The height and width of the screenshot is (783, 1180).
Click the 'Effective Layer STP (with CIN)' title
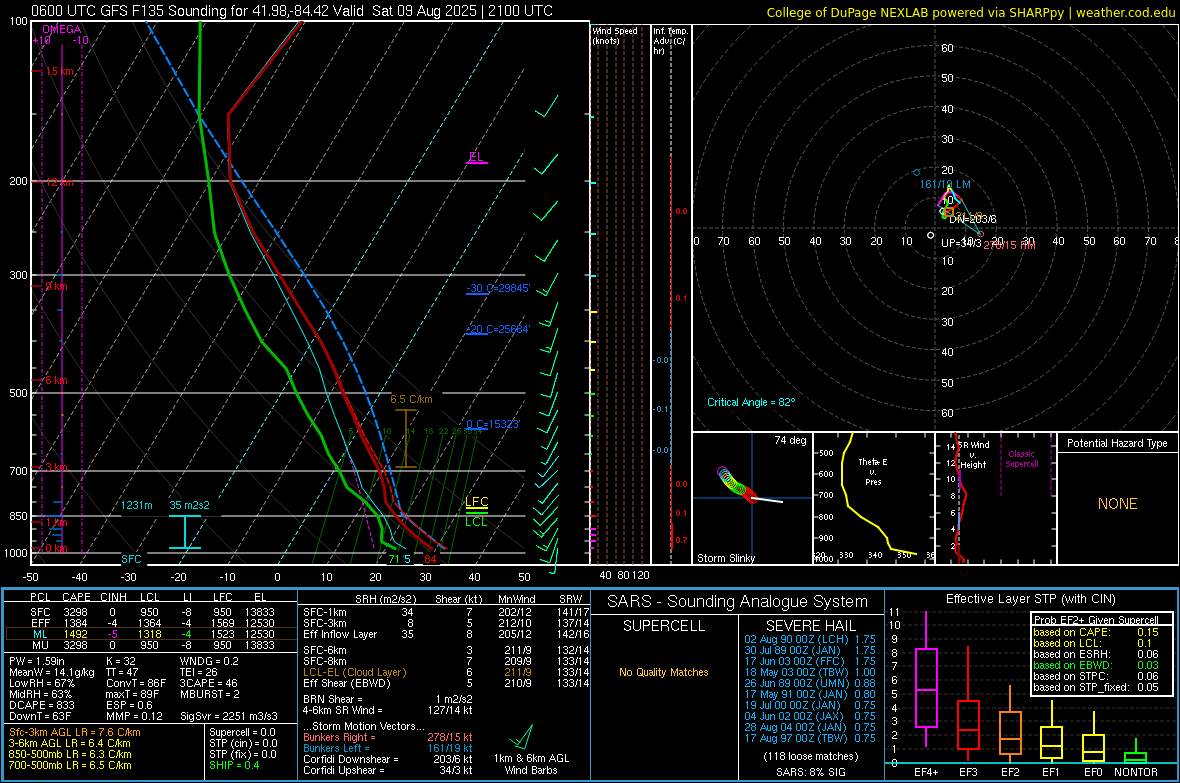(x=1030, y=599)
